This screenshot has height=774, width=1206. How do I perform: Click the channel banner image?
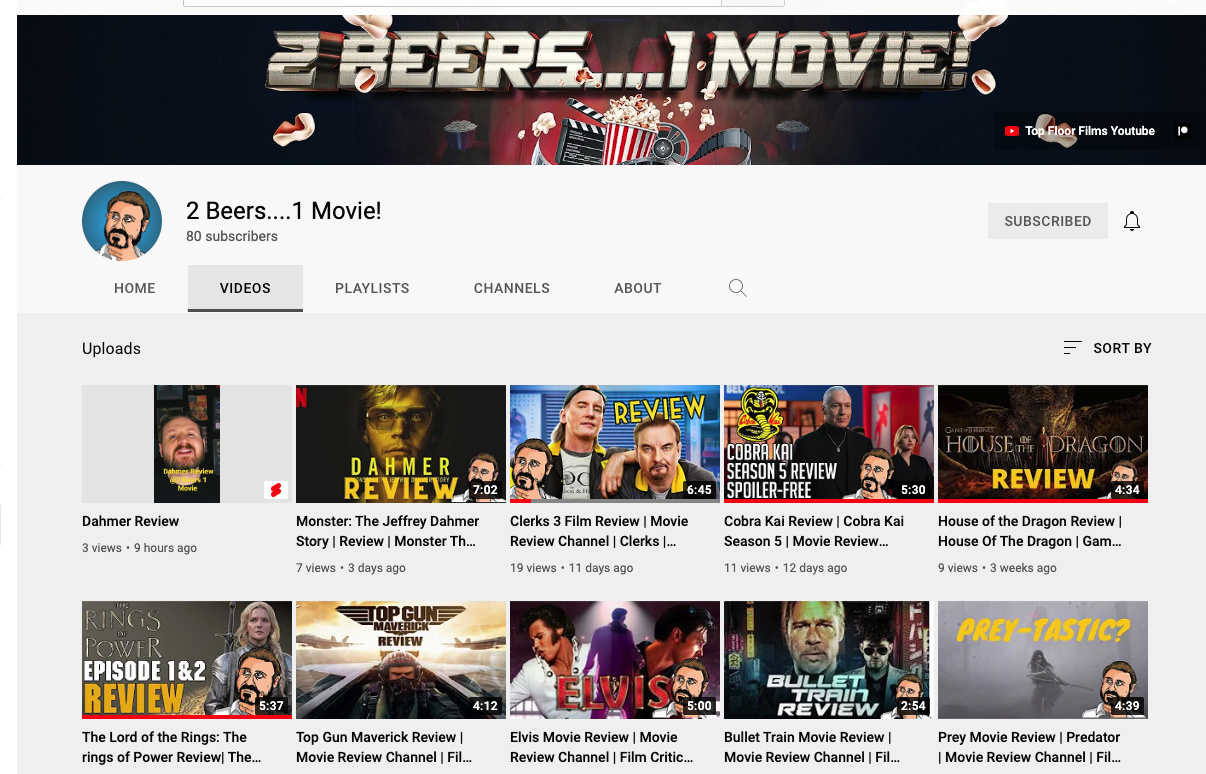[611, 90]
